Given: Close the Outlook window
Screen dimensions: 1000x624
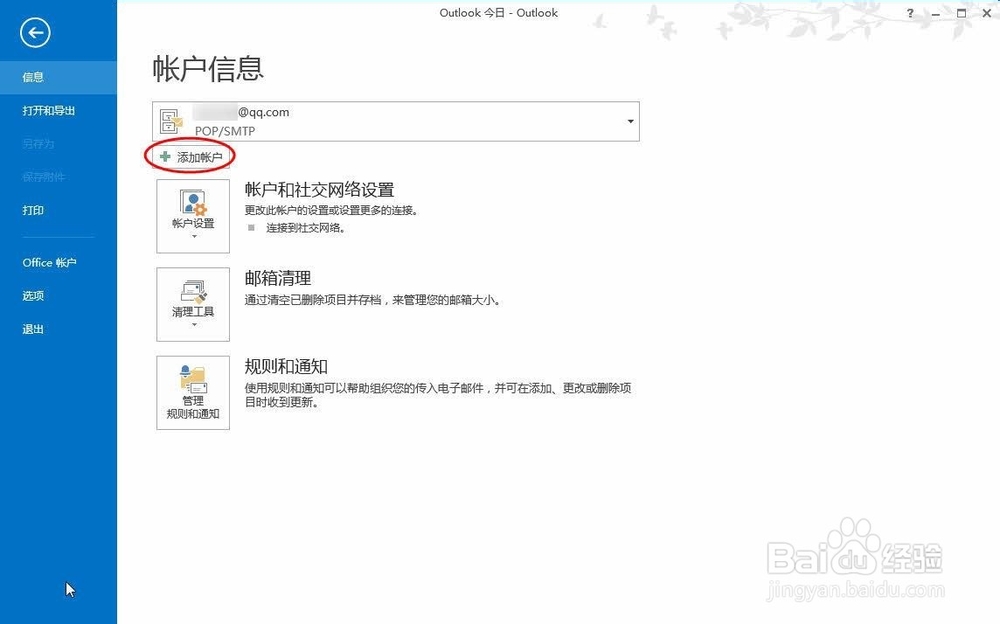Looking at the screenshot, I should (x=987, y=13).
